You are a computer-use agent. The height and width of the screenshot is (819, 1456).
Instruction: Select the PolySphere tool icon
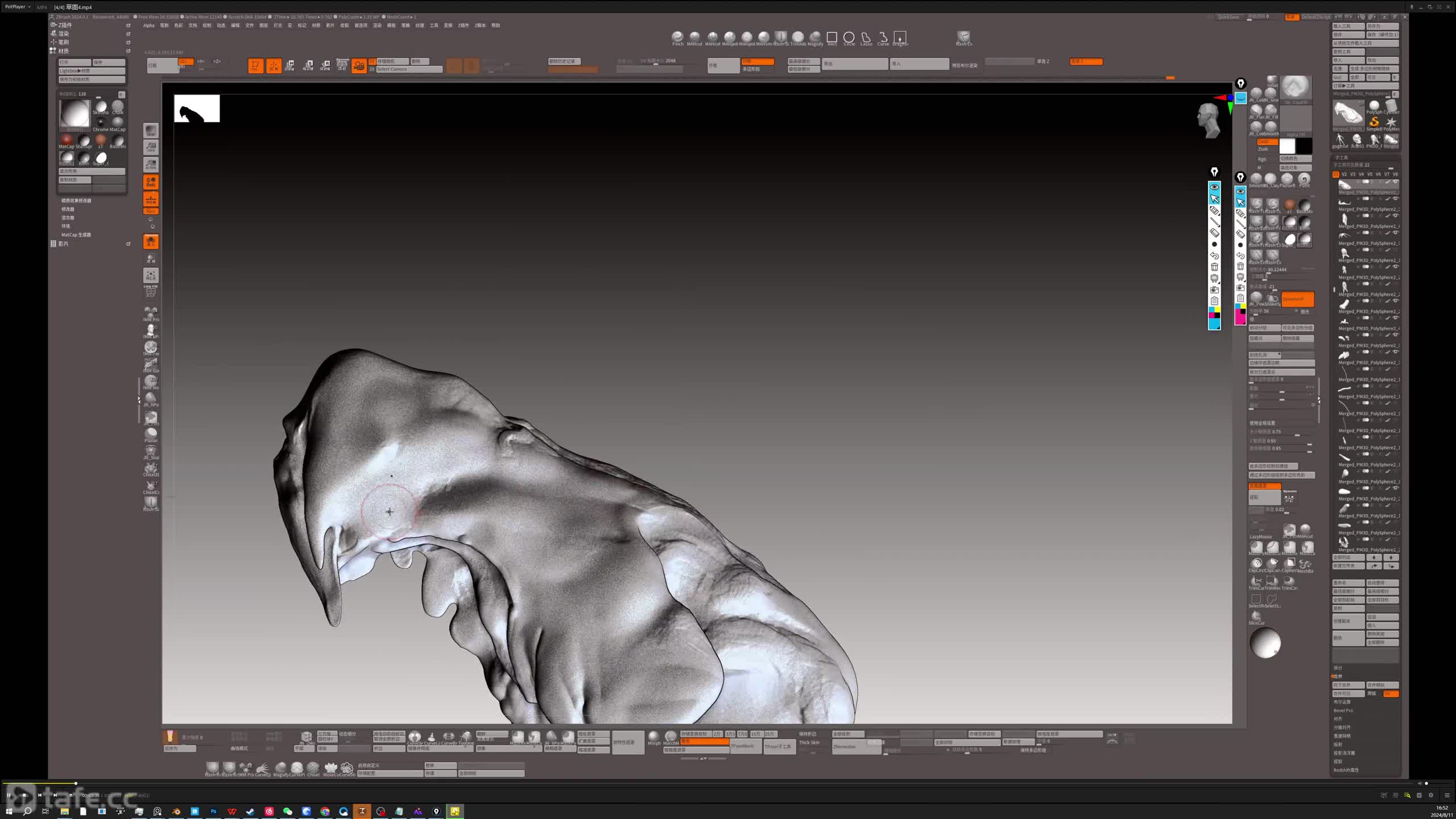pyautogui.click(x=1374, y=105)
